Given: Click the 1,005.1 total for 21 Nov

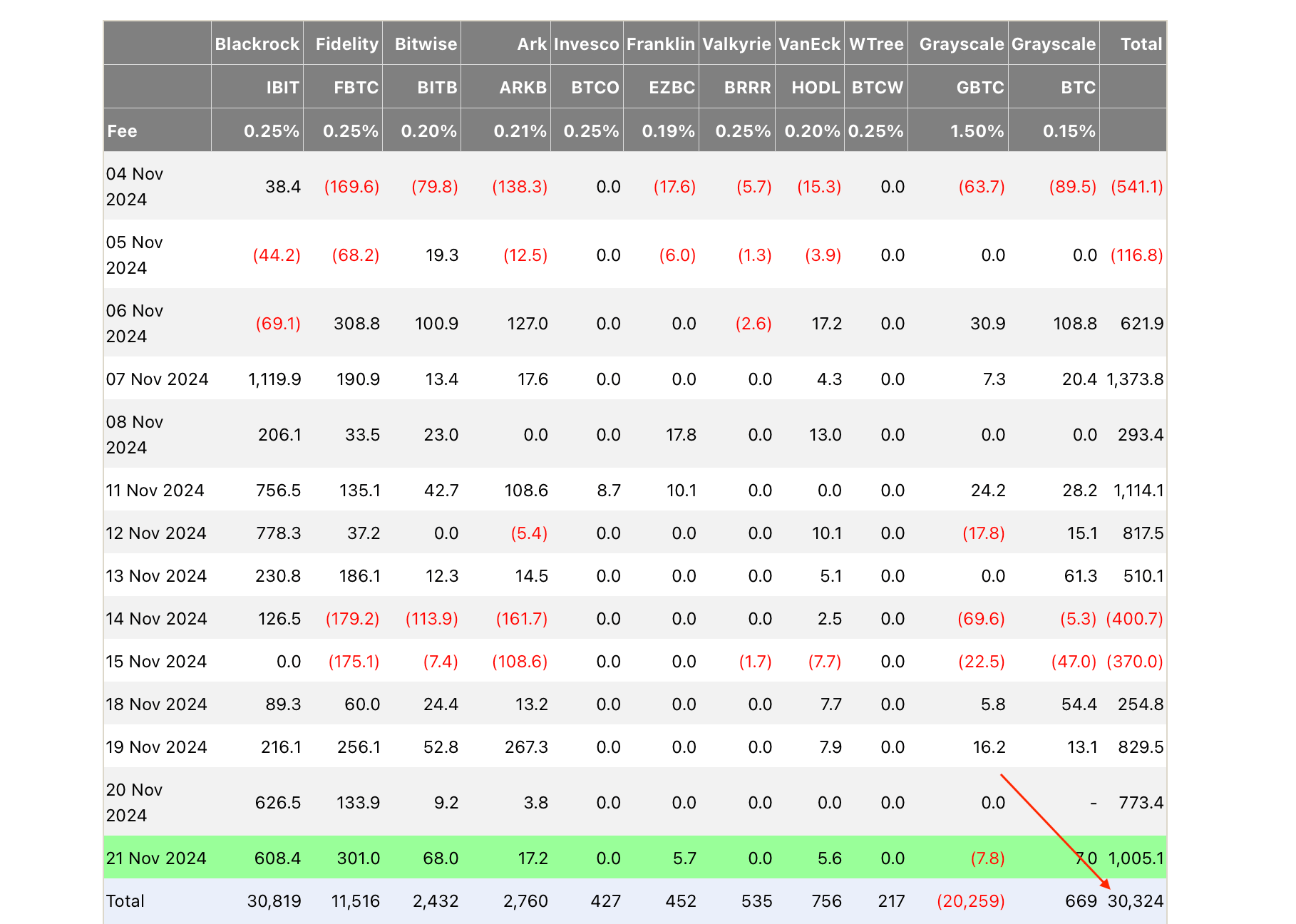Looking at the screenshot, I should click(1136, 858).
